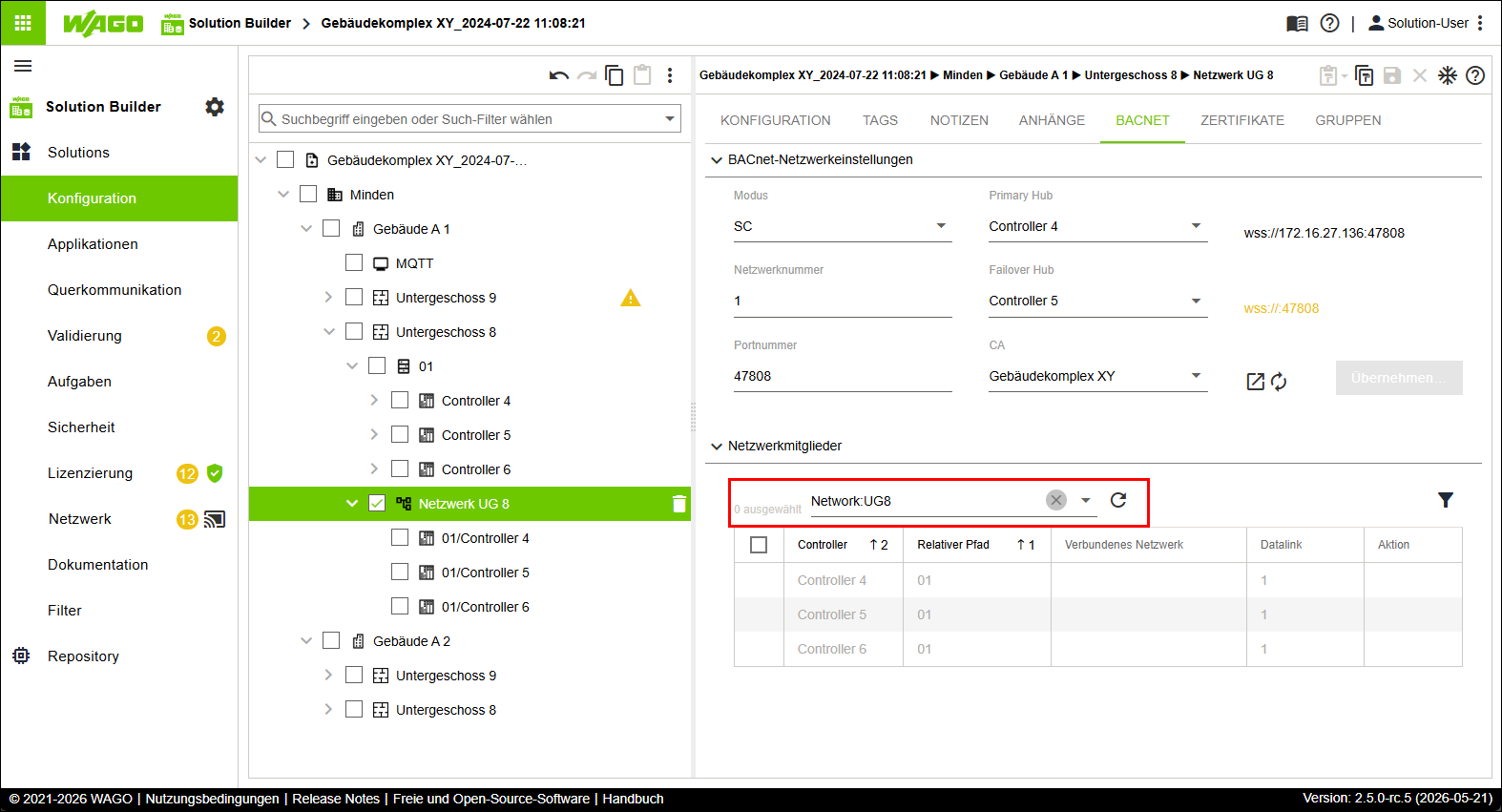Collapse Untergeschoss 8 under Gebäude A 1
Viewport: 1502px width, 812px height.
click(x=329, y=332)
